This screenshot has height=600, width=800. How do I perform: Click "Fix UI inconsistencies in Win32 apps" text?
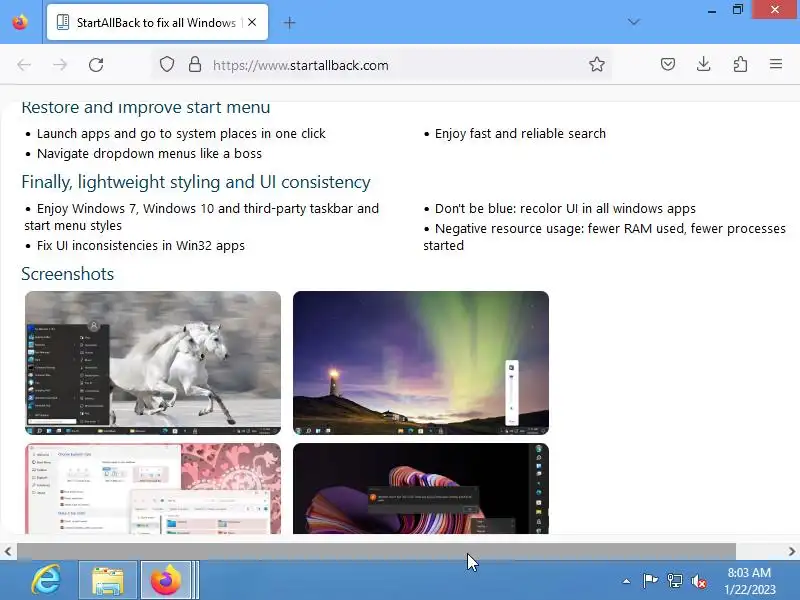tap(141, 246)
